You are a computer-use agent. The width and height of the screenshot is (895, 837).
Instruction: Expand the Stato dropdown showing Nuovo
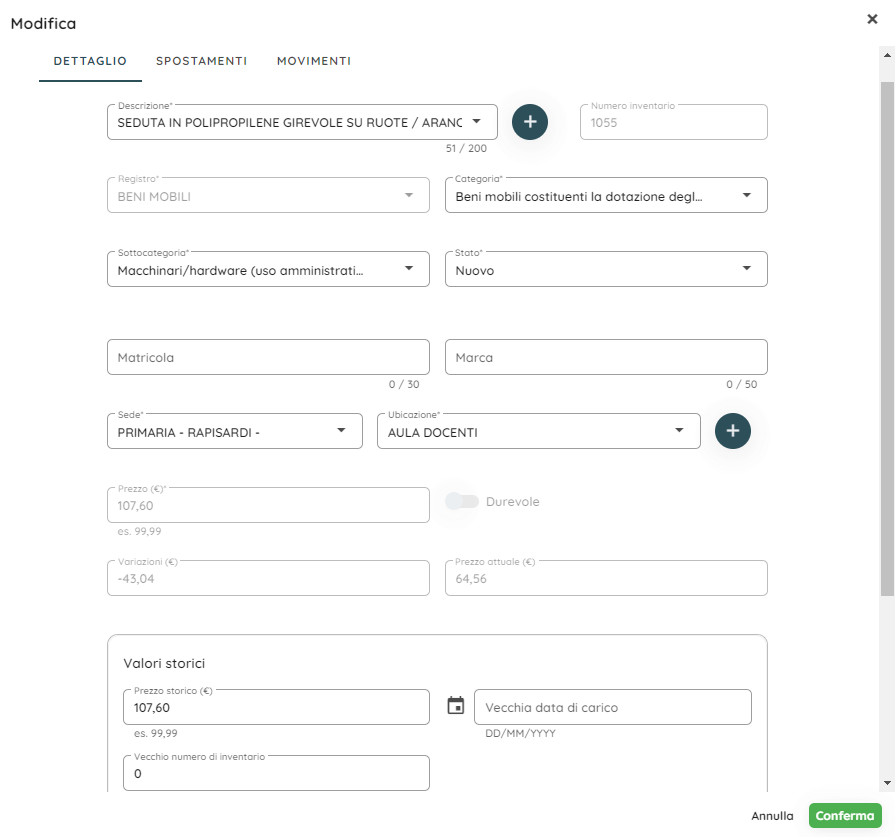pos(747,269)
